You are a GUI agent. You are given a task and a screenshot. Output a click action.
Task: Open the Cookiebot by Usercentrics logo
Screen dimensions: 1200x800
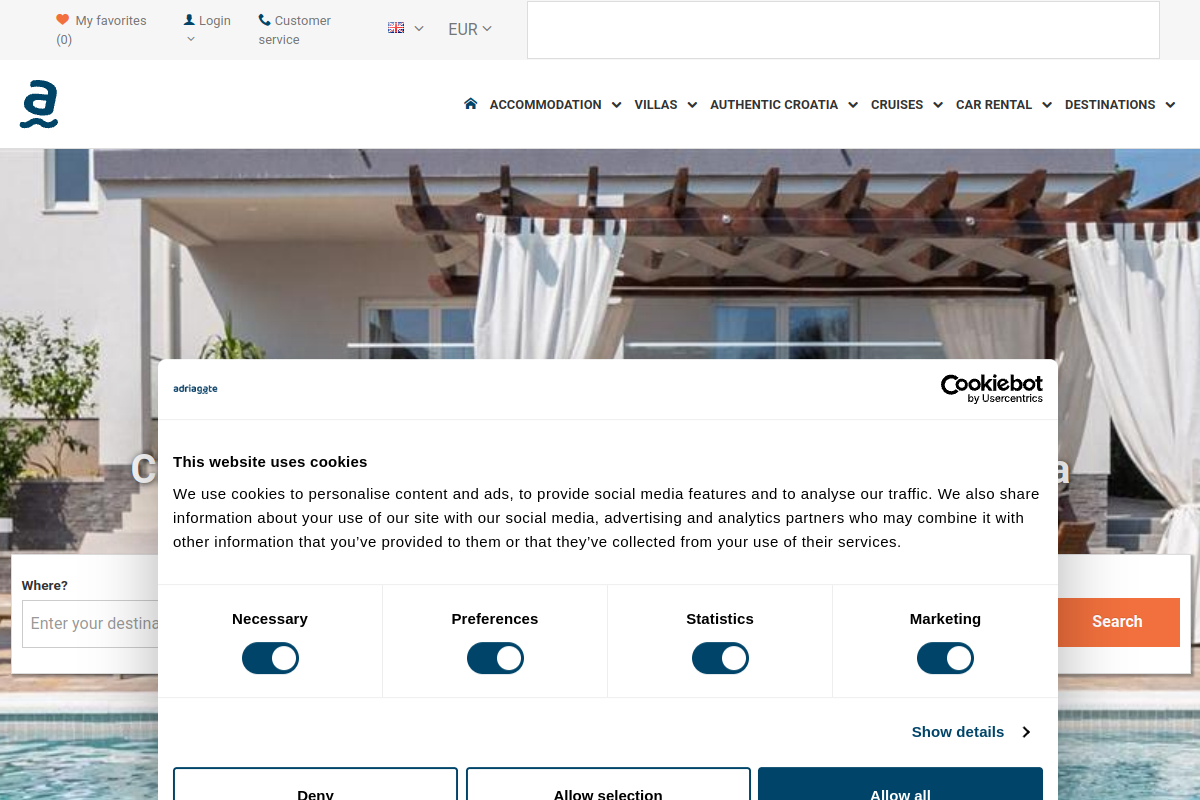click(x=992, y=389)
